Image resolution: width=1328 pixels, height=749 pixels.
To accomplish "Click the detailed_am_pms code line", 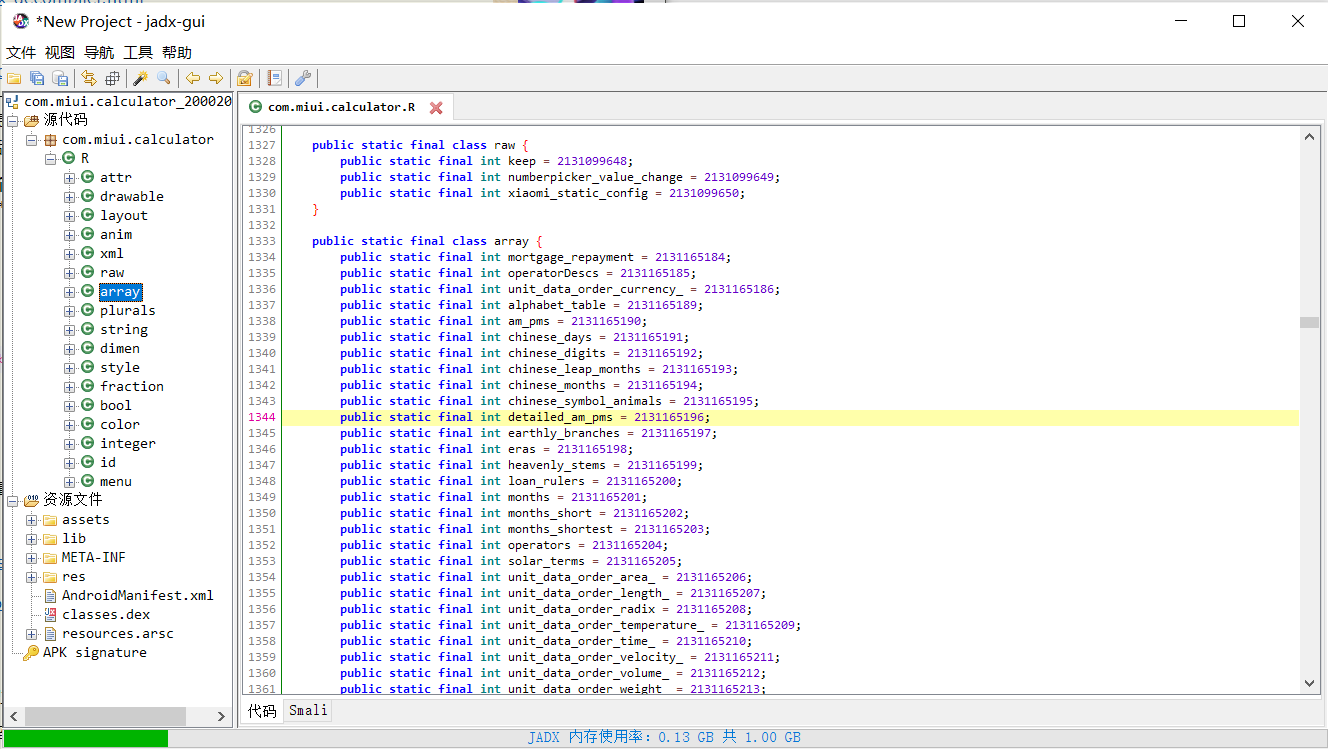I will click(x=790, y=417).
